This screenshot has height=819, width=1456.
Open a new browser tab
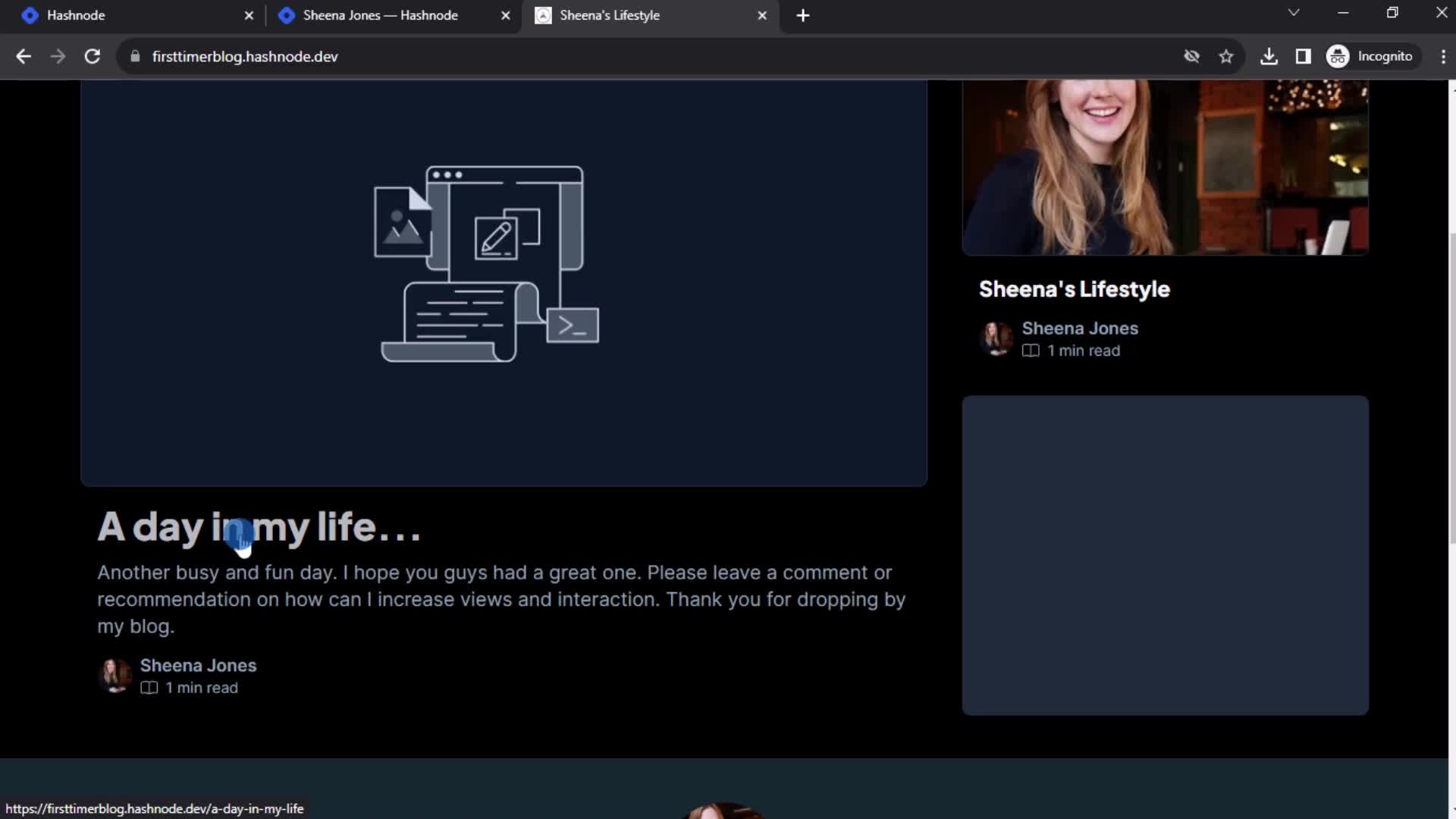point(803,15)
